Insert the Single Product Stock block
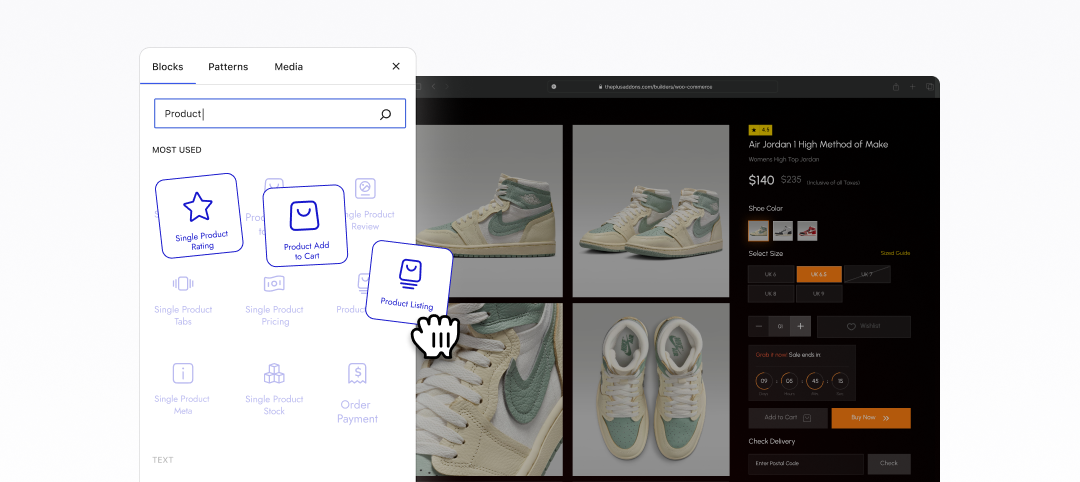This screenshot has height=482, width=1080. 274,390
